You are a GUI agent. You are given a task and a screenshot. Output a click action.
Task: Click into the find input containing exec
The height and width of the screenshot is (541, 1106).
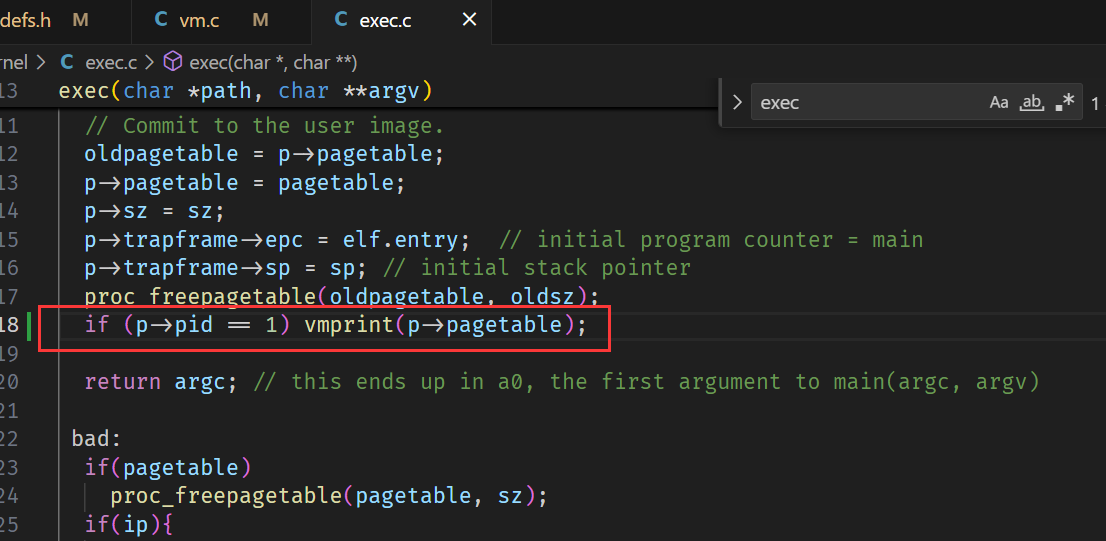pos(860,102)
